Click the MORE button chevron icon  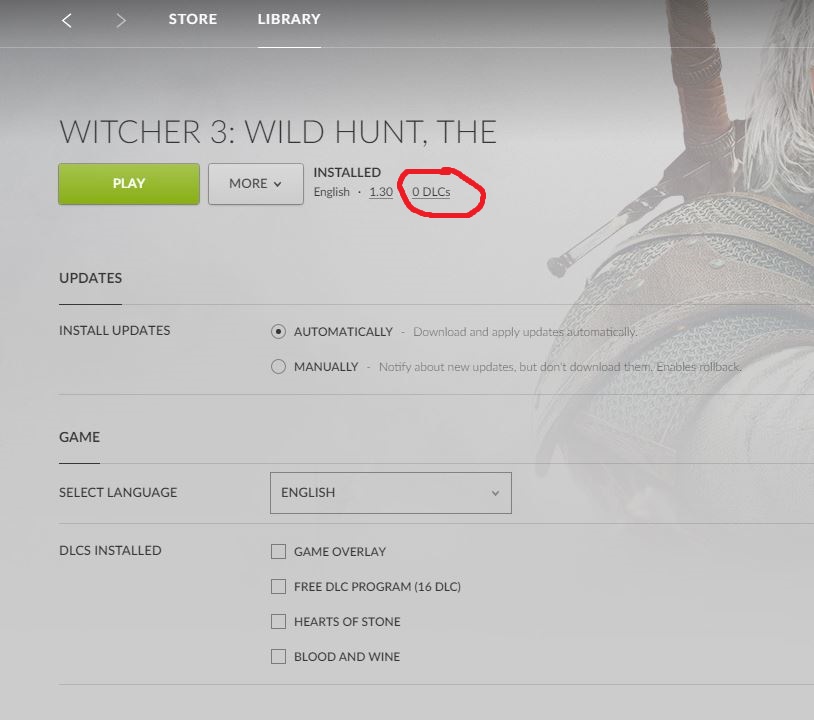point(277,184)
